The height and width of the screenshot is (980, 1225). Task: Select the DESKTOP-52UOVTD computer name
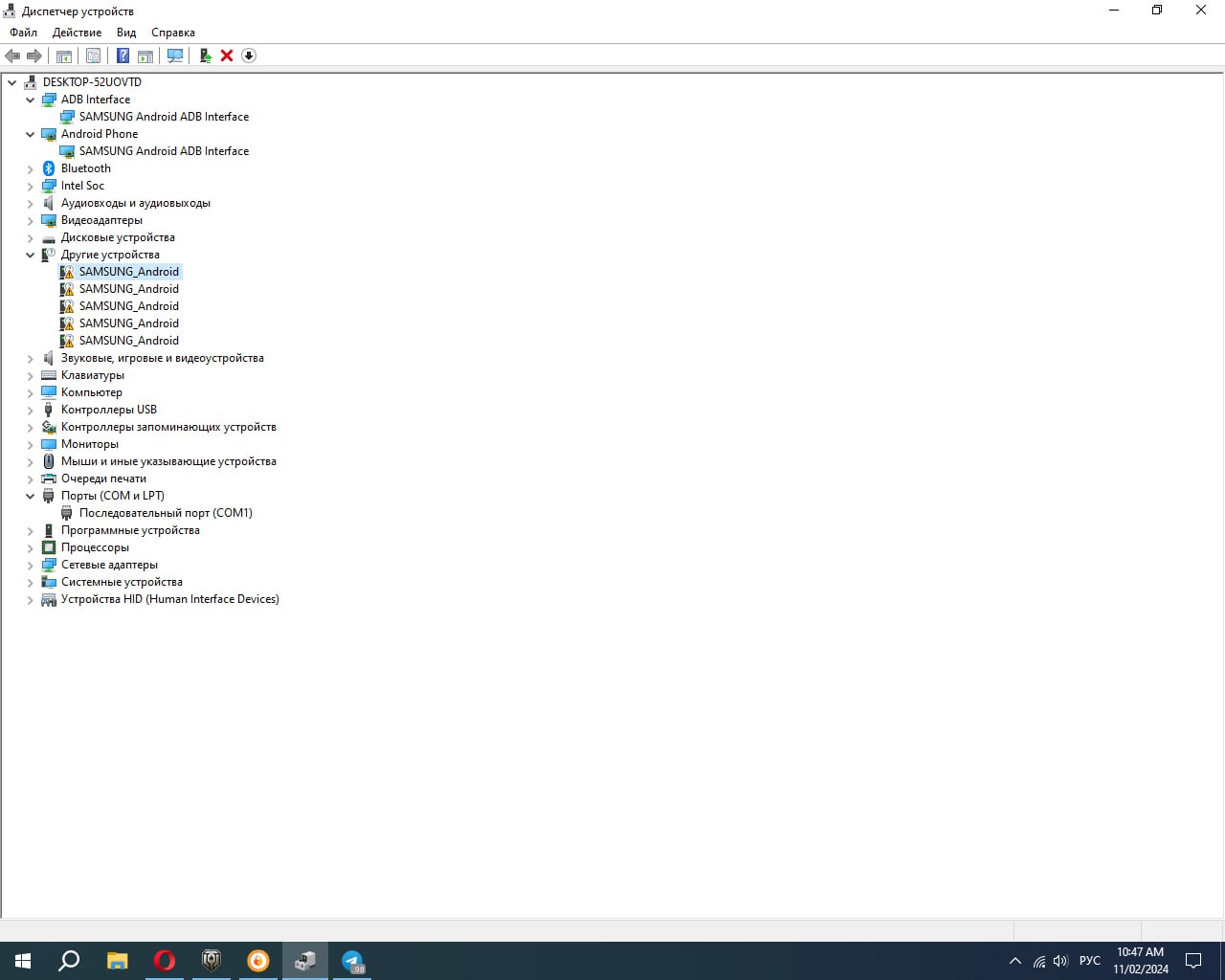coord(92,82)
